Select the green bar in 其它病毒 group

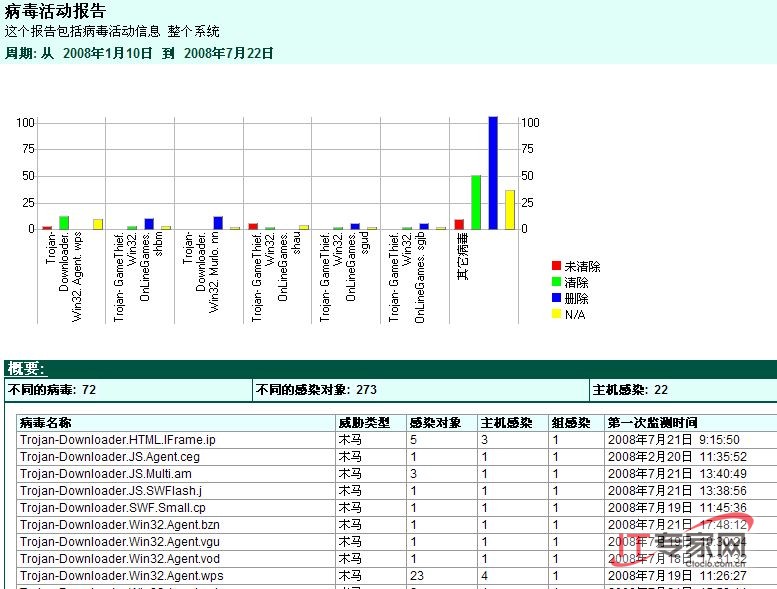pos(476,202)
